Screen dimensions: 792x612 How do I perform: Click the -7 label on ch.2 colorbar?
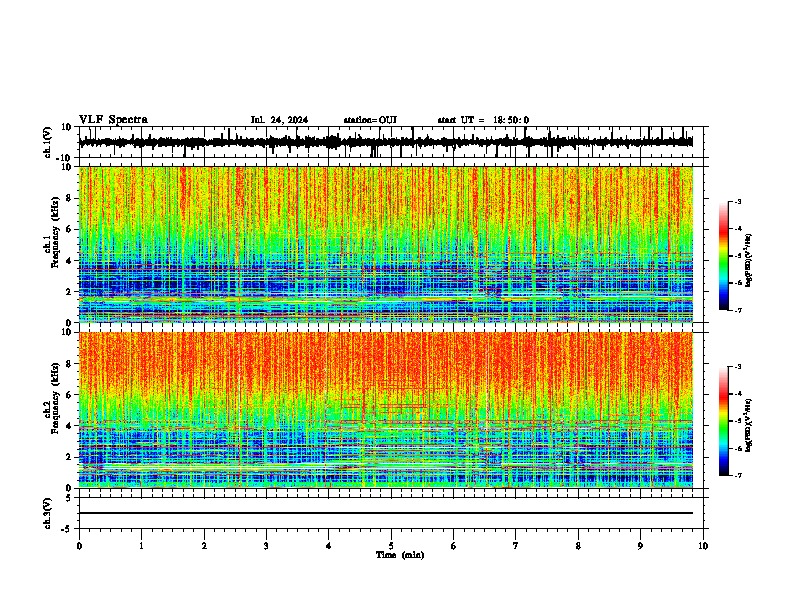[737, 475]
